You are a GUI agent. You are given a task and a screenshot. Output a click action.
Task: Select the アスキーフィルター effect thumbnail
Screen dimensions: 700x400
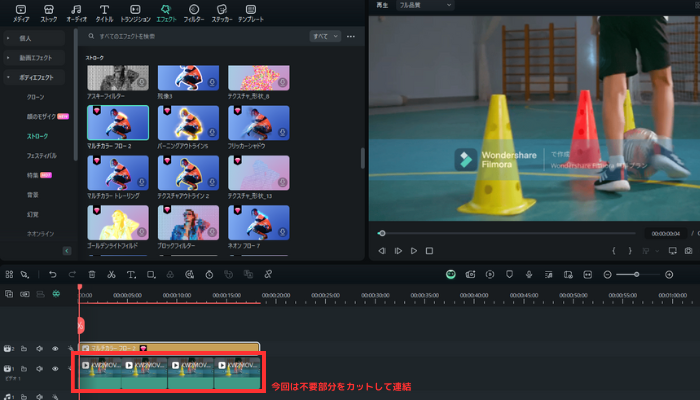[118, 78]
